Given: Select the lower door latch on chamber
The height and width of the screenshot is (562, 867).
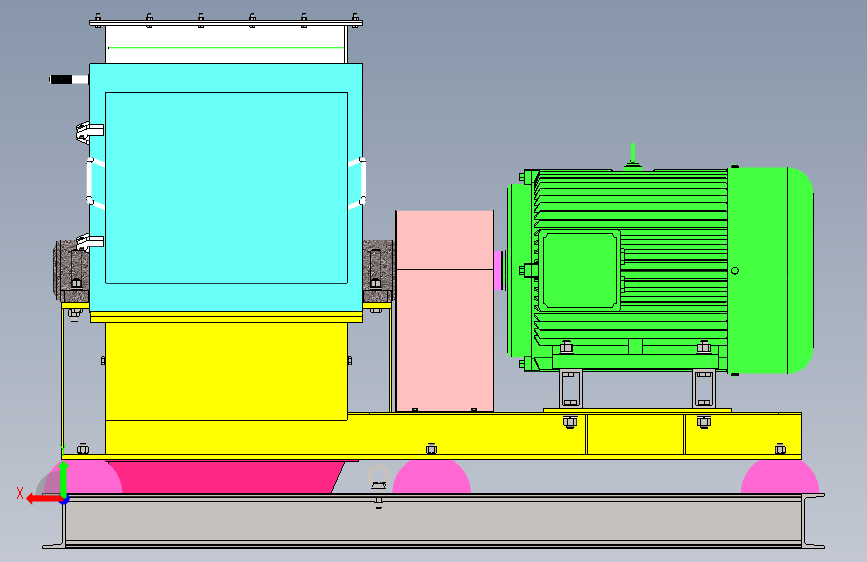Looking at the screenshot, I should [89, 242].
